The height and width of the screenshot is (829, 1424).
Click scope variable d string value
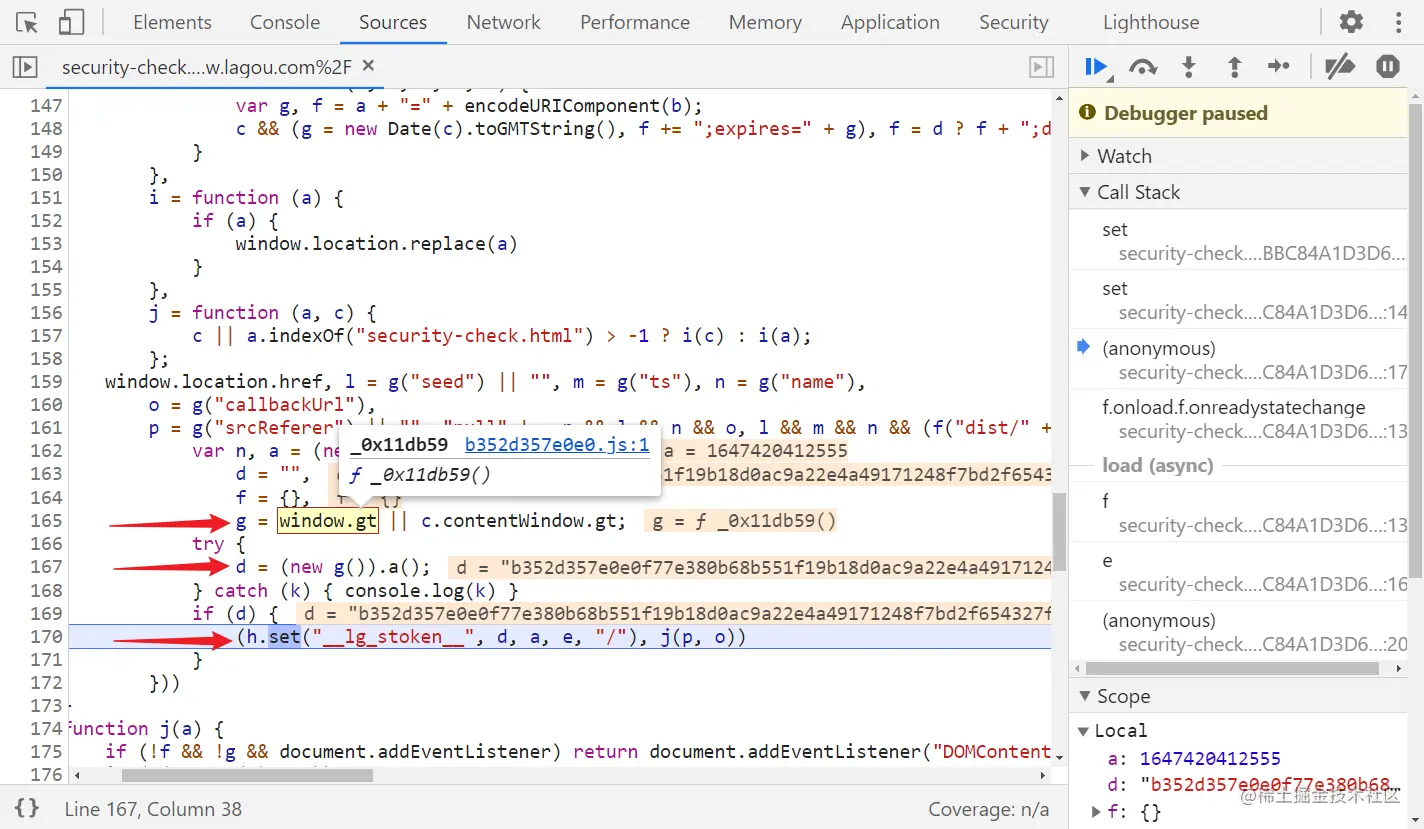(x=1270, y=785)
